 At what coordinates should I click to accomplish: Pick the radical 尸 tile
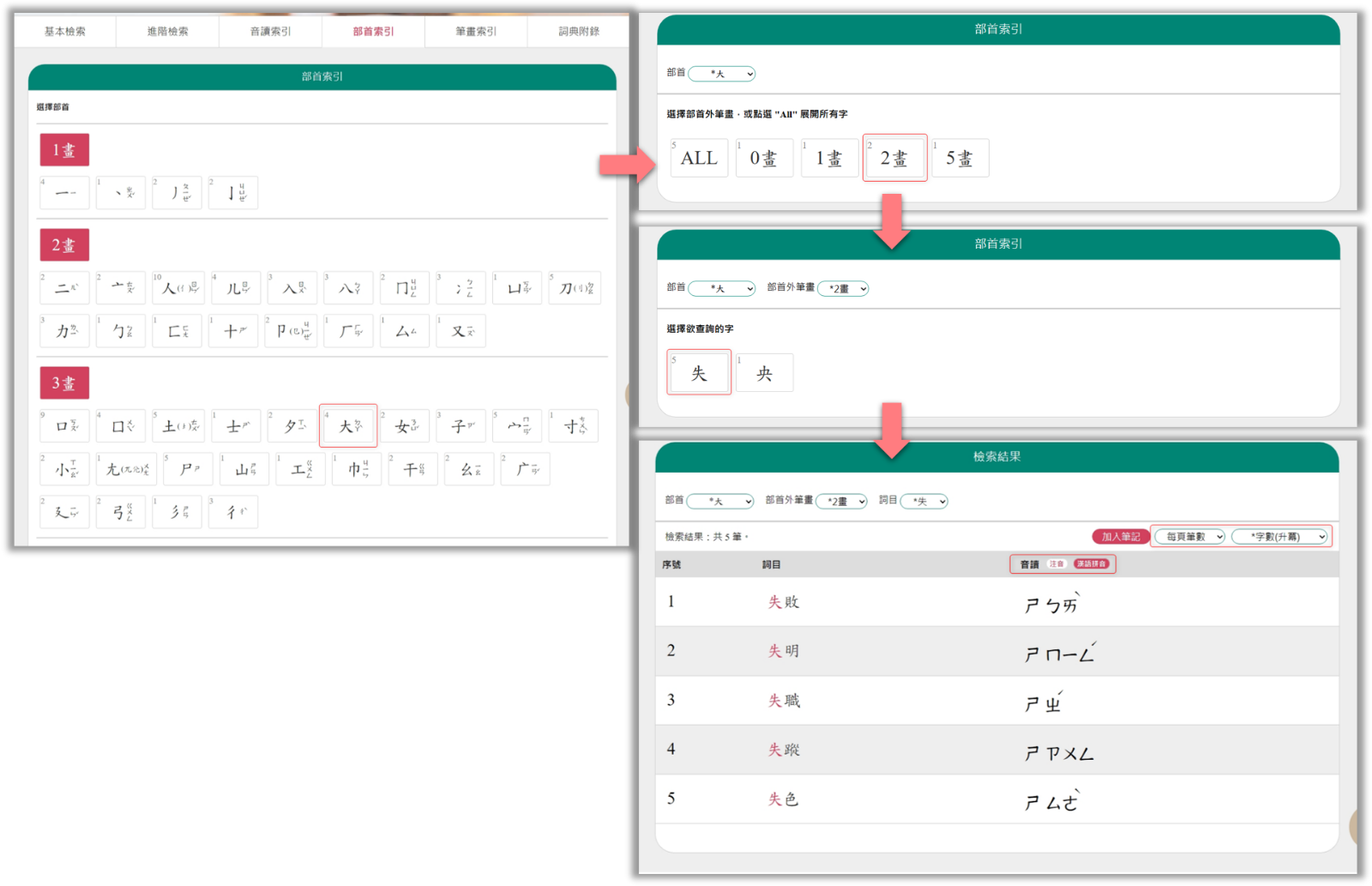click(188, 469)
